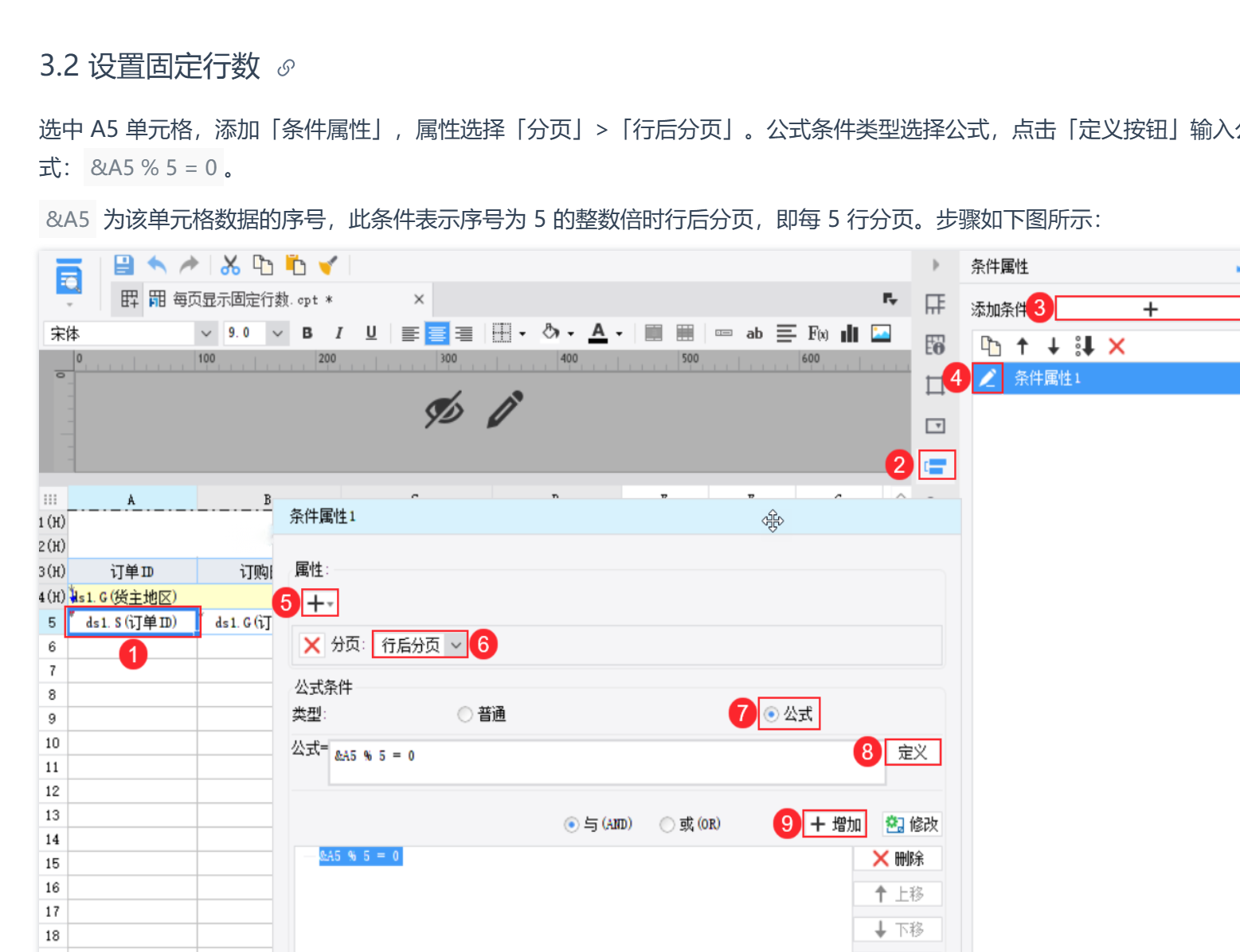This screenshot has width=1240, height=952.
Task: Move condition attribute up in list
Action: [1023, 346]
